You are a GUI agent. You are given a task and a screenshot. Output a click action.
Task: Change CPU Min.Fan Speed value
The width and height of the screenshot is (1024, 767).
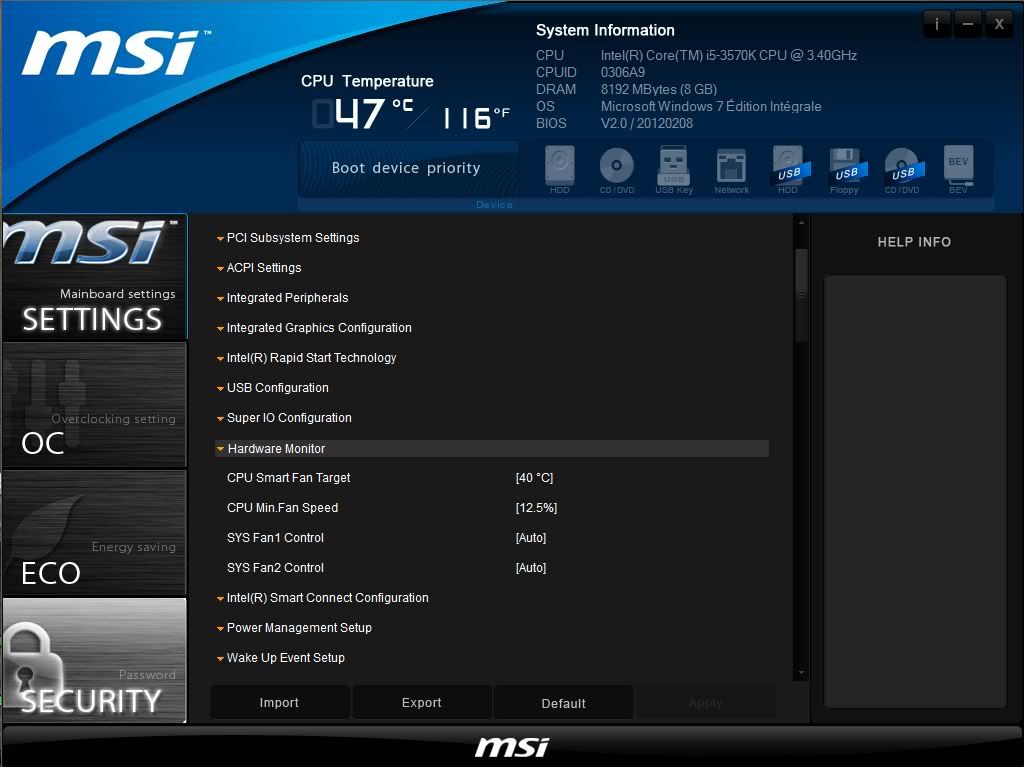coord(536,508)
